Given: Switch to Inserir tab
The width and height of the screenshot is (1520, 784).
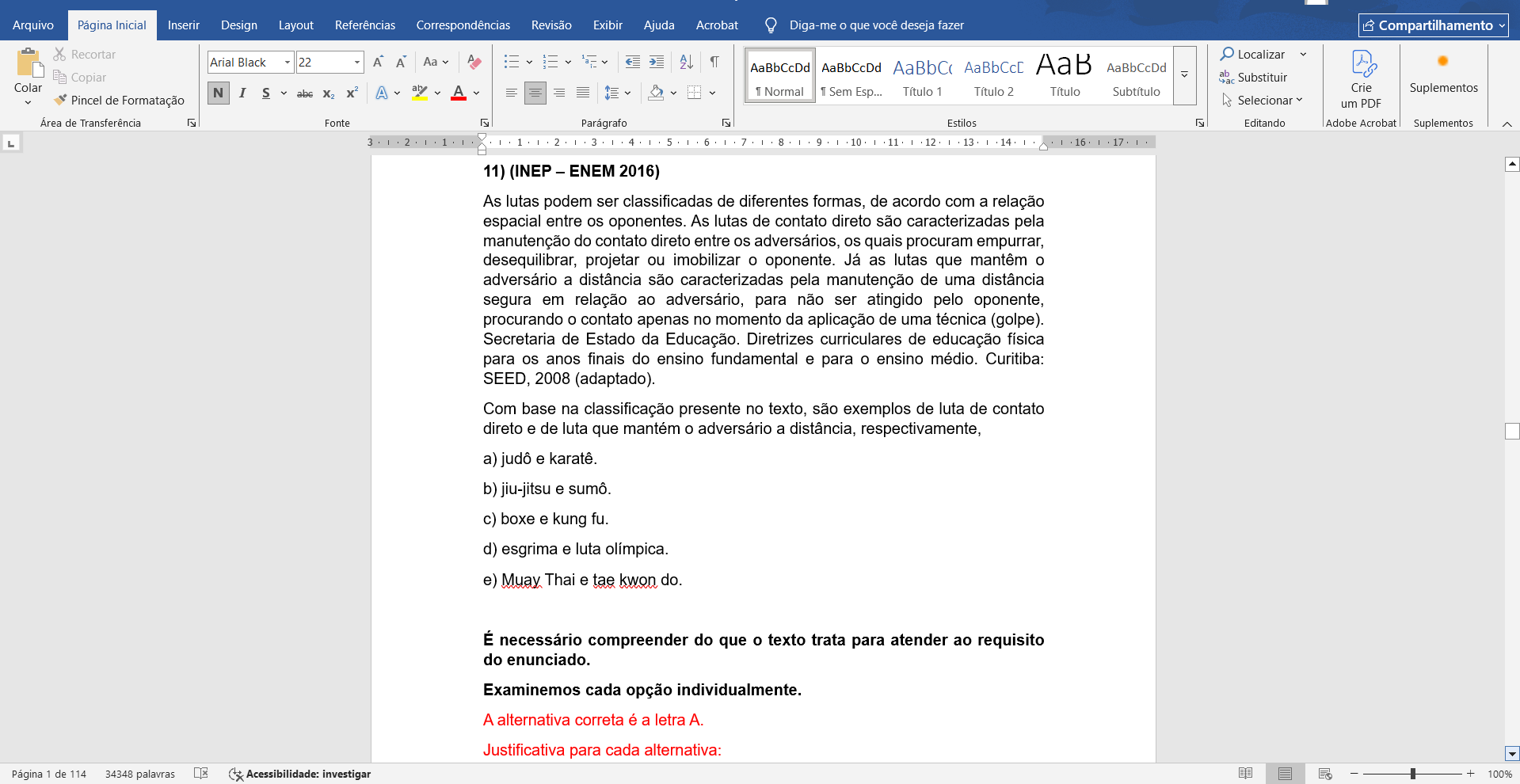Looking at the screenshot, I should click(x=184, y=25).
